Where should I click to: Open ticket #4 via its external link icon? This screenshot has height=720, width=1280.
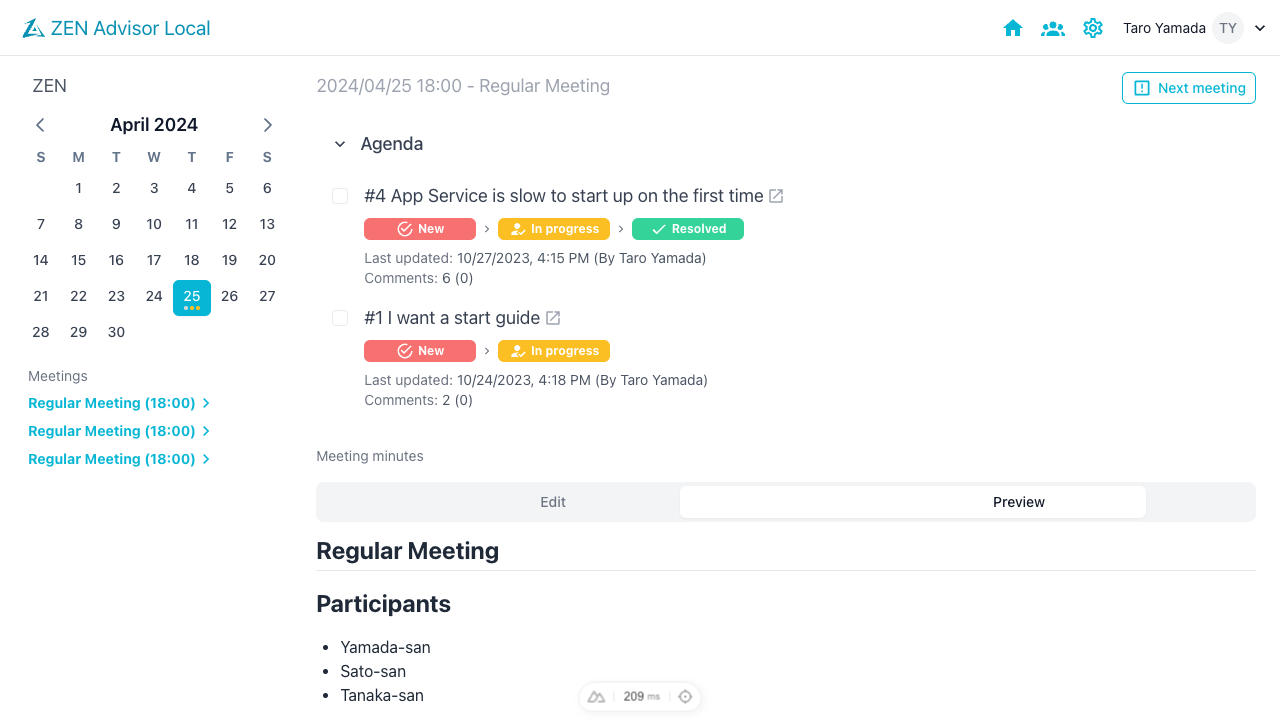click(776, 196)
